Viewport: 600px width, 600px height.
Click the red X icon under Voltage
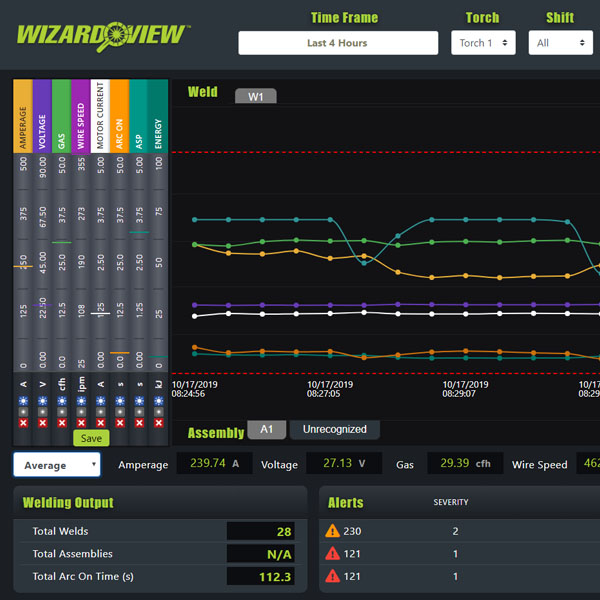[x=42, y=423]
